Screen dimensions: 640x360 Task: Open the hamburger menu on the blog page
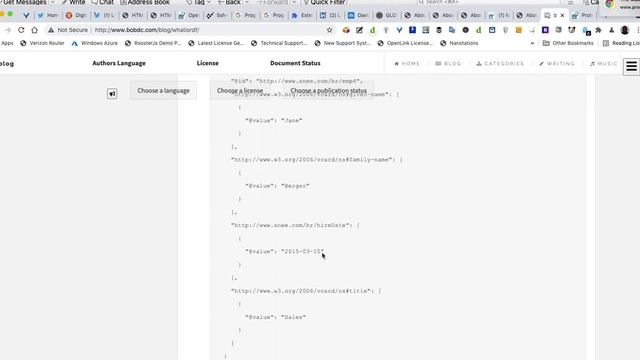pyautogui.click(x=631, y=66)
